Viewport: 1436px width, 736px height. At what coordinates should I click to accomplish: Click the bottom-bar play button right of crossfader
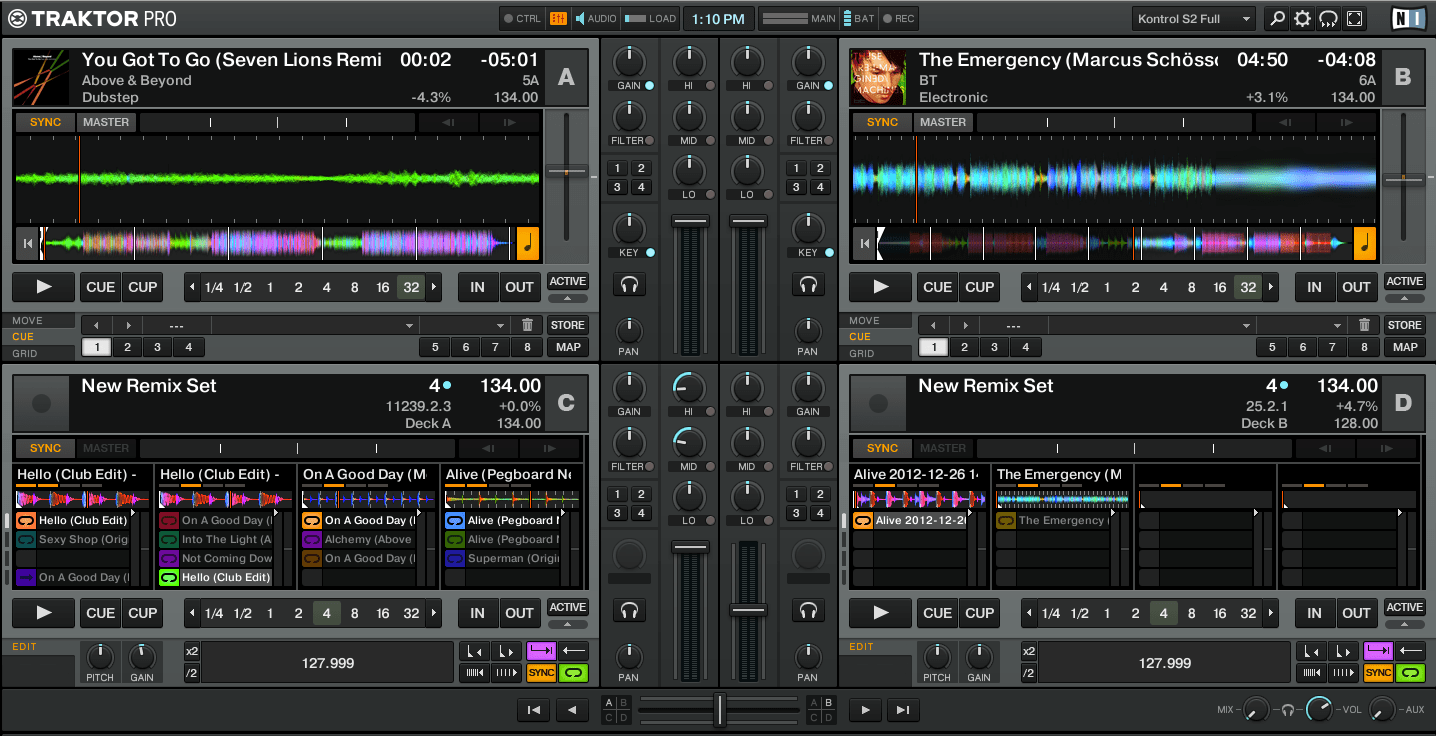point(865,710)
